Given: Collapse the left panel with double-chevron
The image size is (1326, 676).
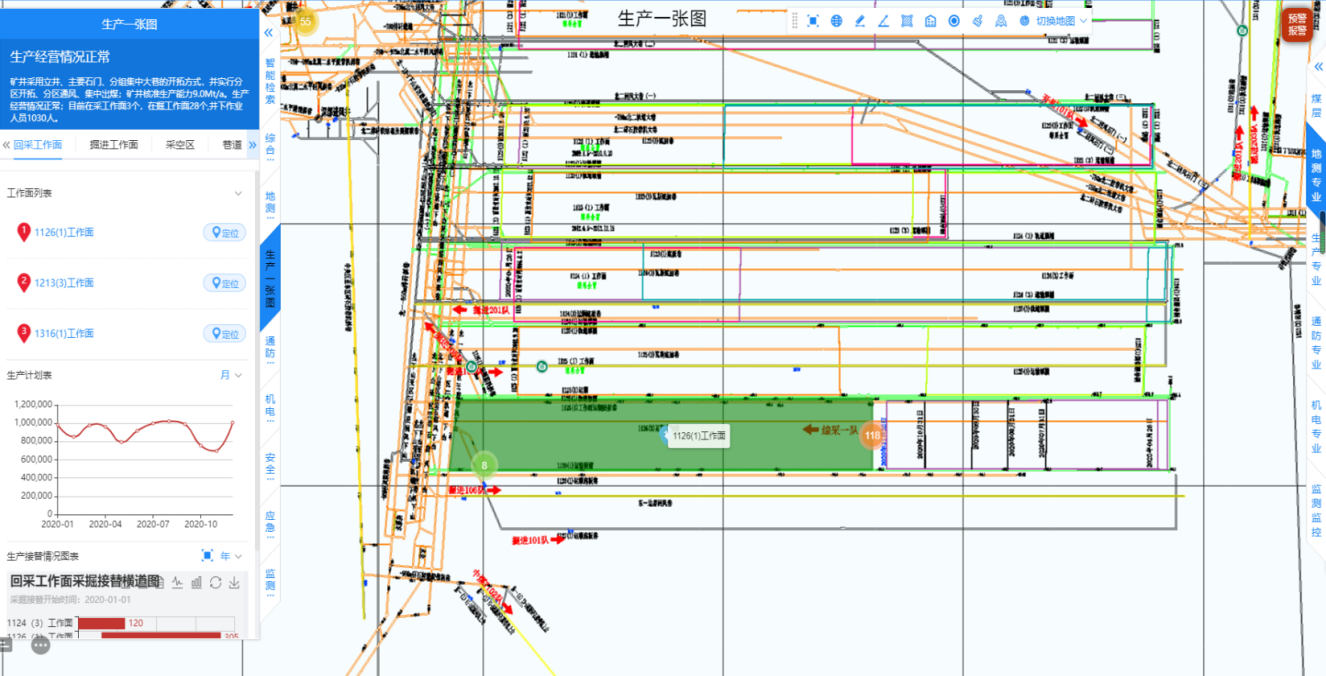Looking at the screenshot, I should 268,33.
